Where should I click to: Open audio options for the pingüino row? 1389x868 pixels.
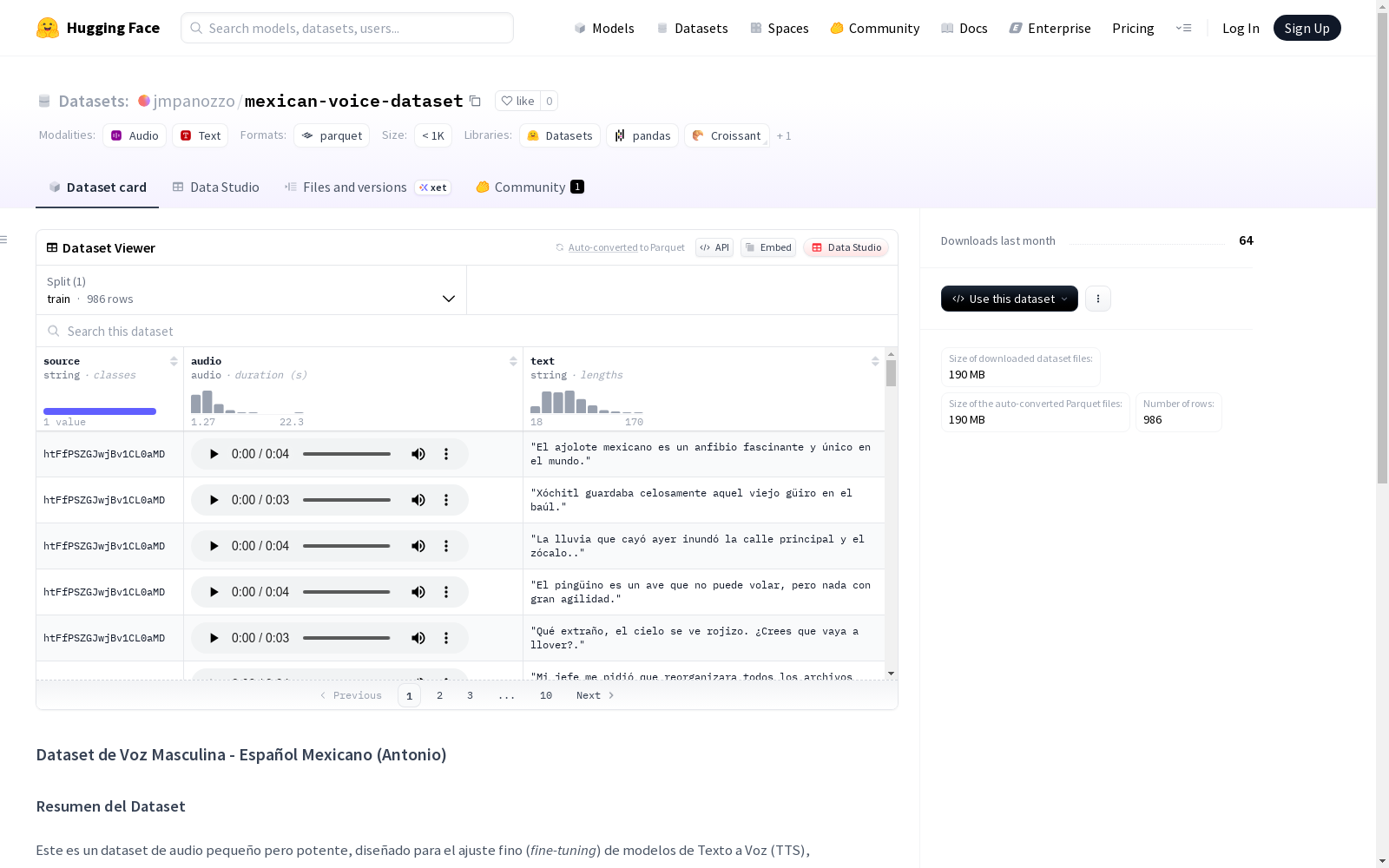tap(446, 592)
